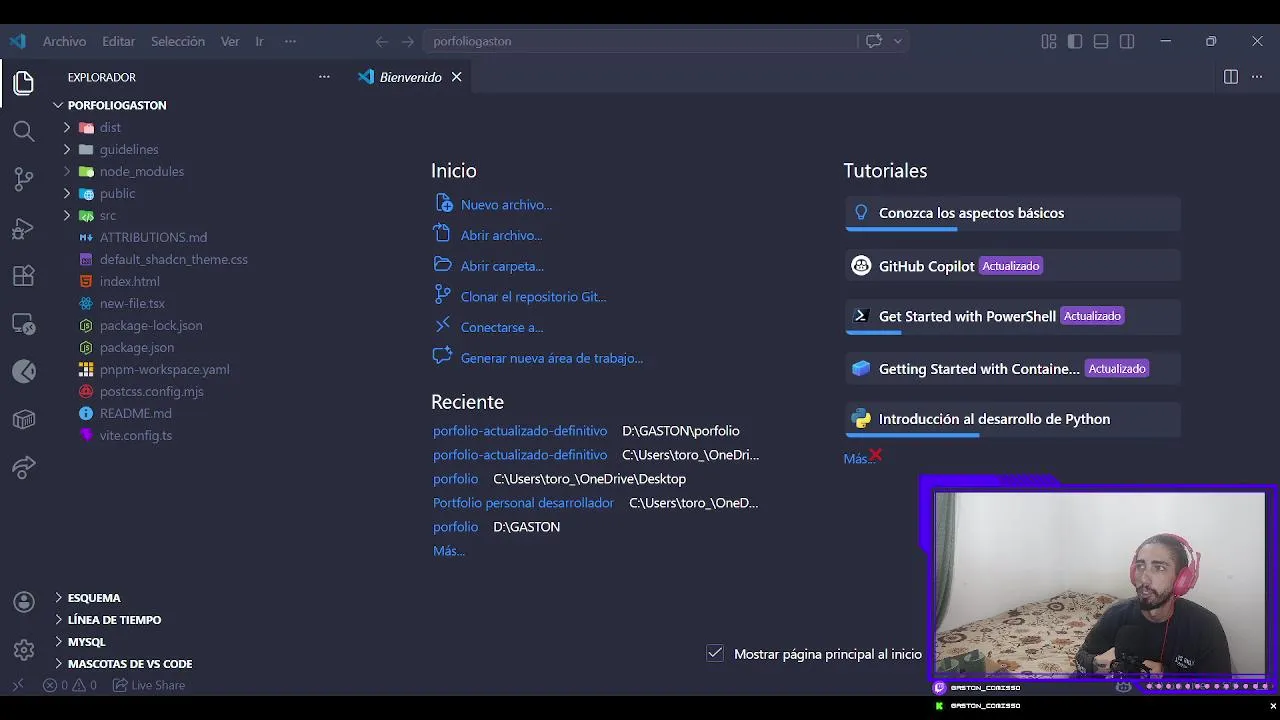Open the Ver menu
1280x720 pixels.
230,41
